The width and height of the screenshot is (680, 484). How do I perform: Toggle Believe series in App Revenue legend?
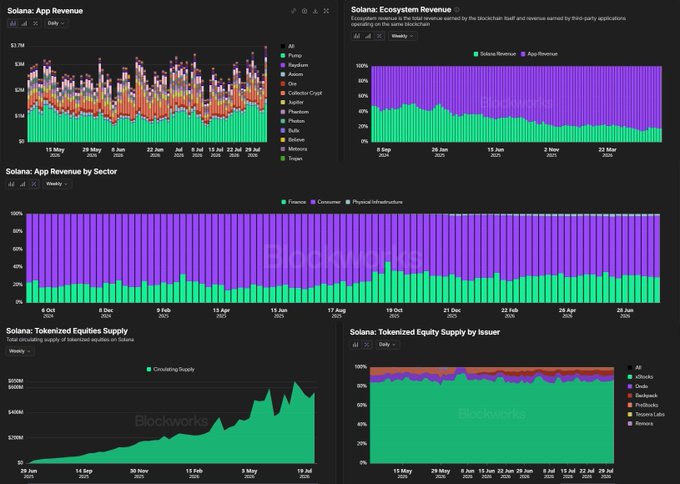pos(293,140)
